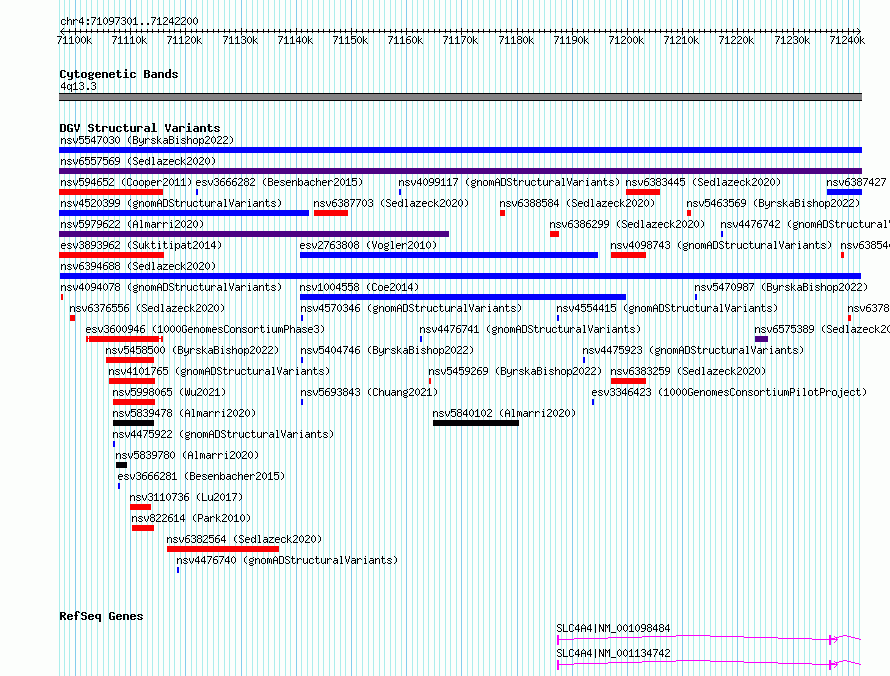890x676 pixels.
Task: Select nsv5839478 (Almarri2020) label
Action: (x=184, y=413)
